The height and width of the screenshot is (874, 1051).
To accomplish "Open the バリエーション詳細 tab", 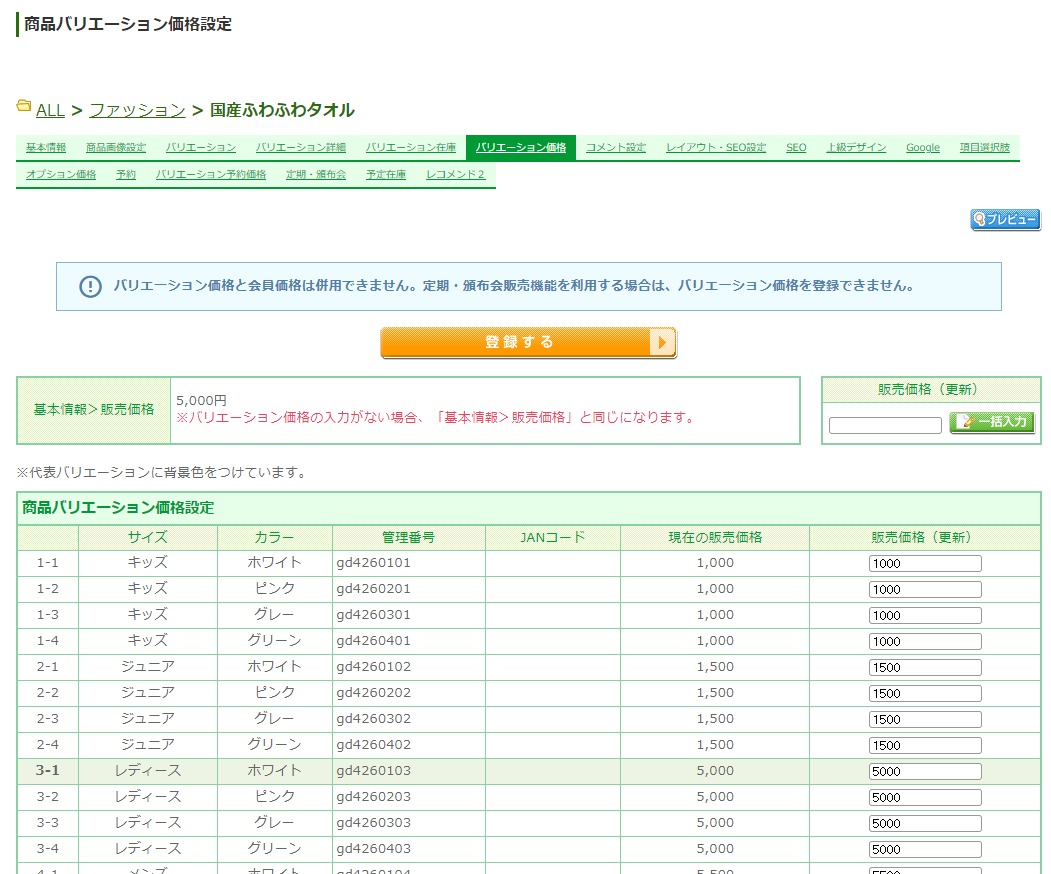I will tap(301, 147).
